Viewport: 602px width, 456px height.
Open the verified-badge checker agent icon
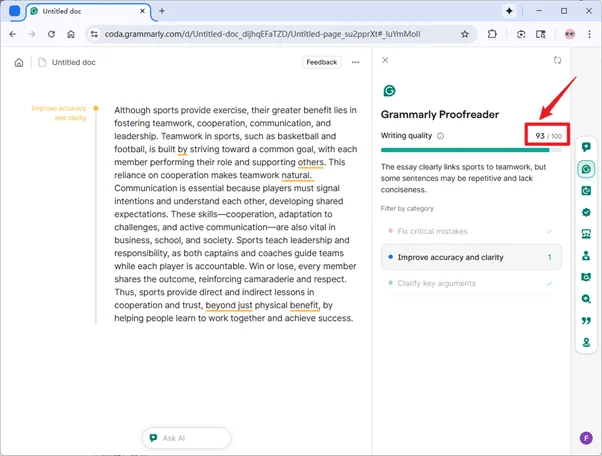click(x=586, y=212)
